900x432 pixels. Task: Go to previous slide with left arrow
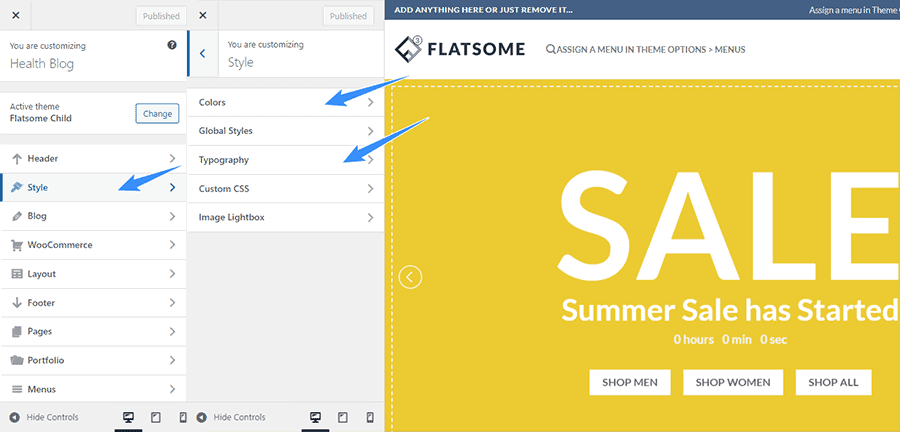[x=410, y=277]
